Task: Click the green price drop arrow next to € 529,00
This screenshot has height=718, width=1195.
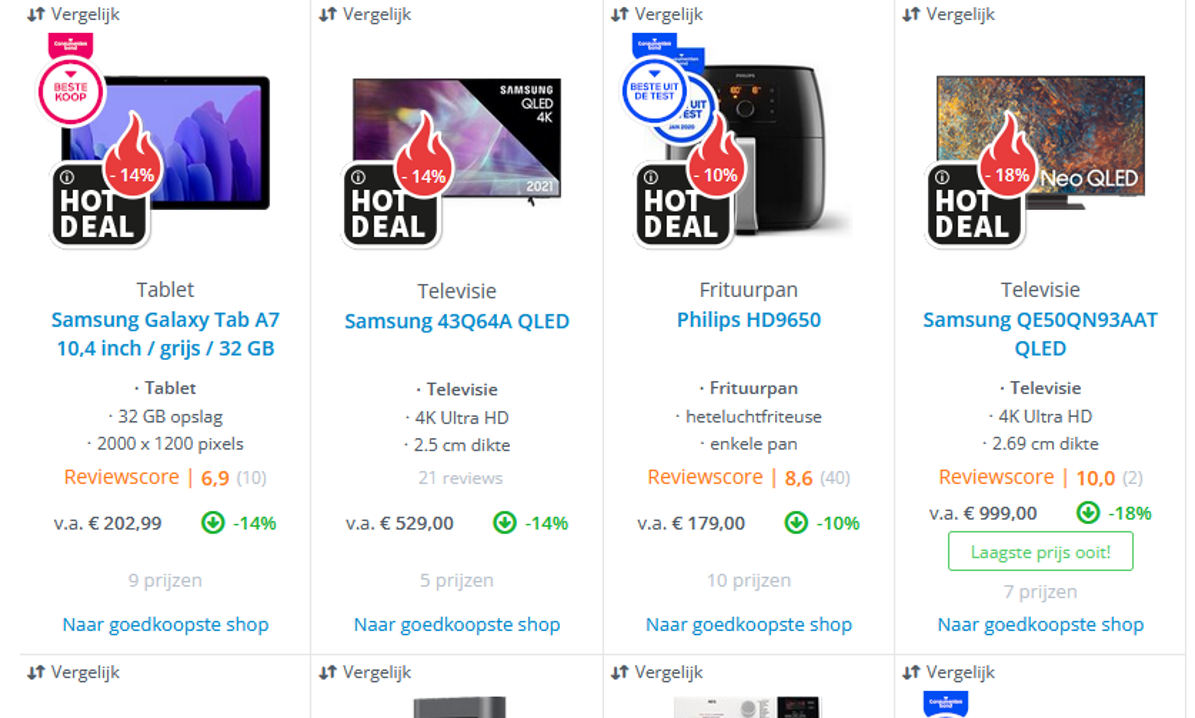Action: (x=505, y=523)
